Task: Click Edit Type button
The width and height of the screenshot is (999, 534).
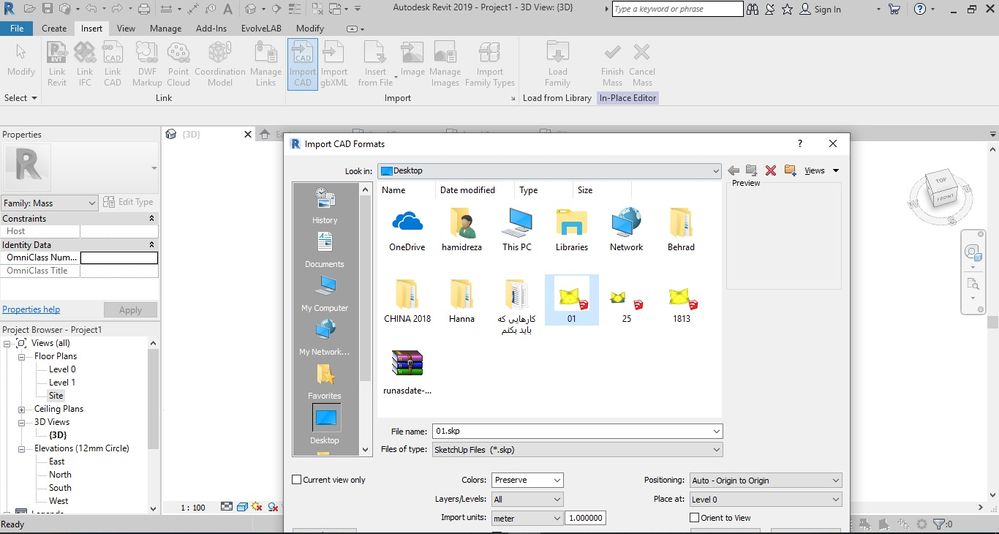Action: (x=129, y=202)
